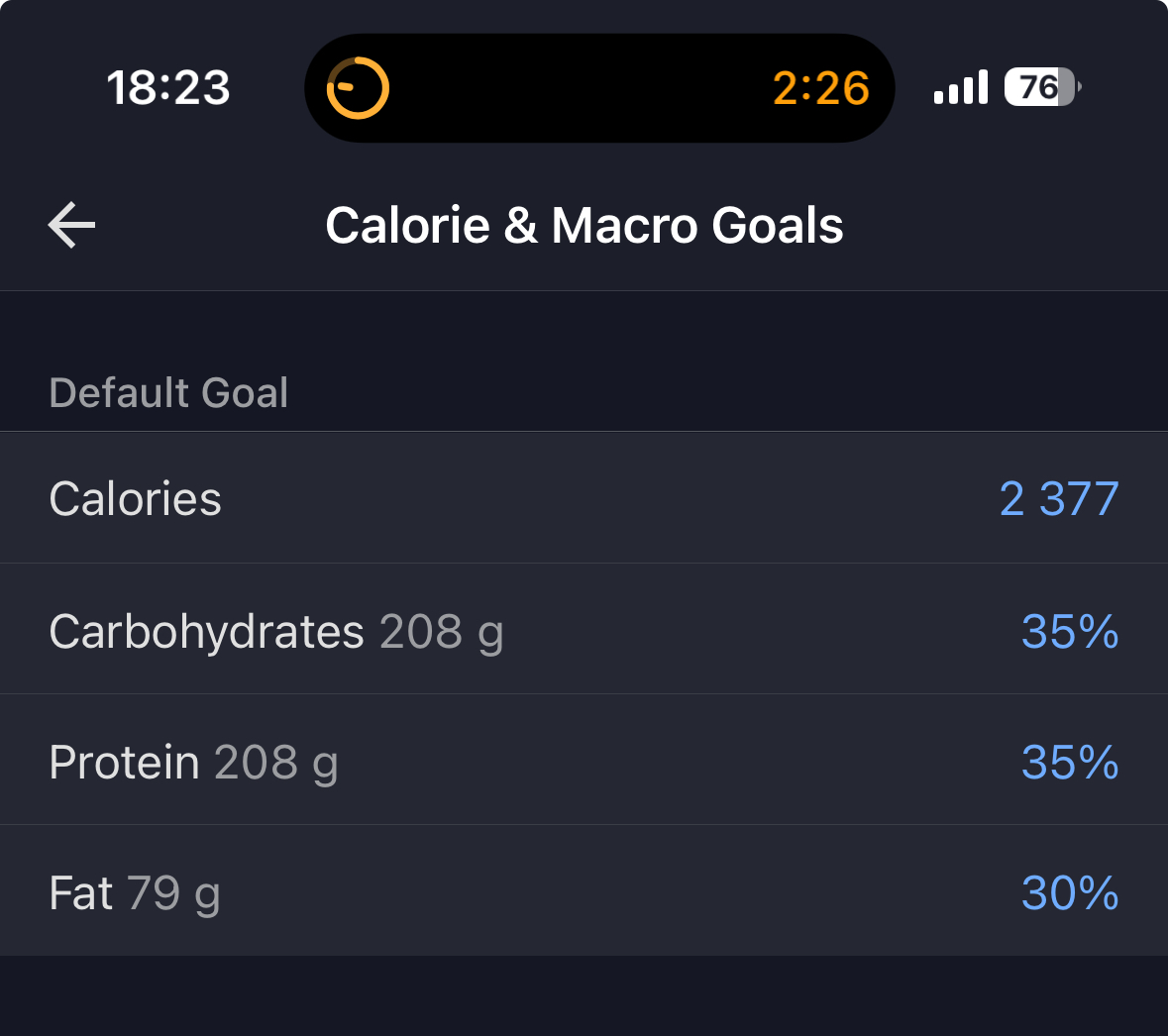
Task: Tap the 18:23 clock in status bar
Action: [x=168, y=88]
